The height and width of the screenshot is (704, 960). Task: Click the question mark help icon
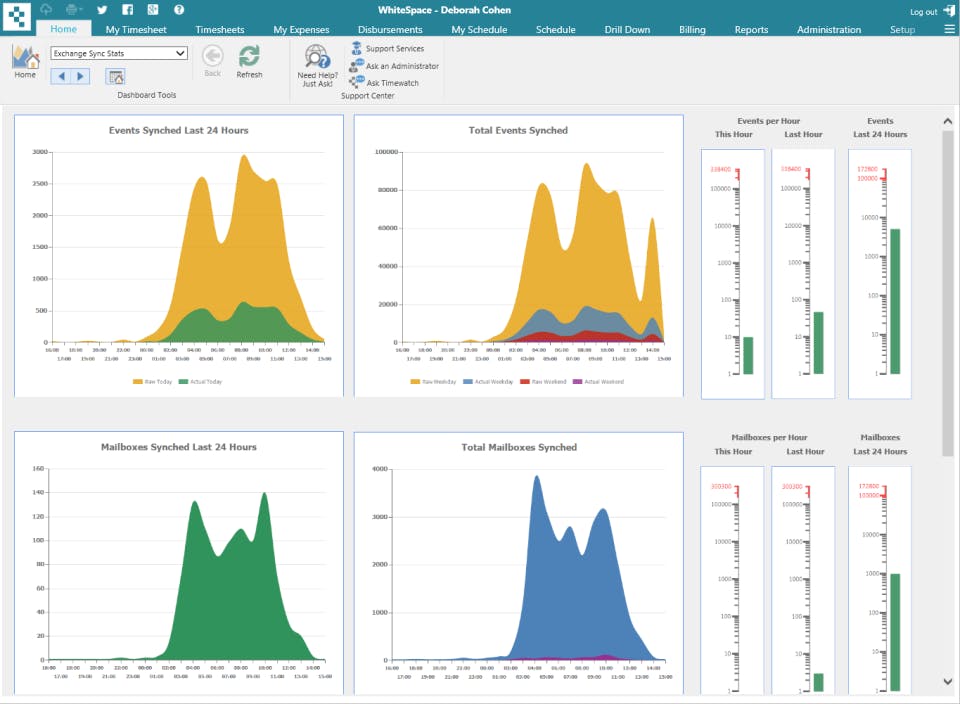click(x=178, y=10)
